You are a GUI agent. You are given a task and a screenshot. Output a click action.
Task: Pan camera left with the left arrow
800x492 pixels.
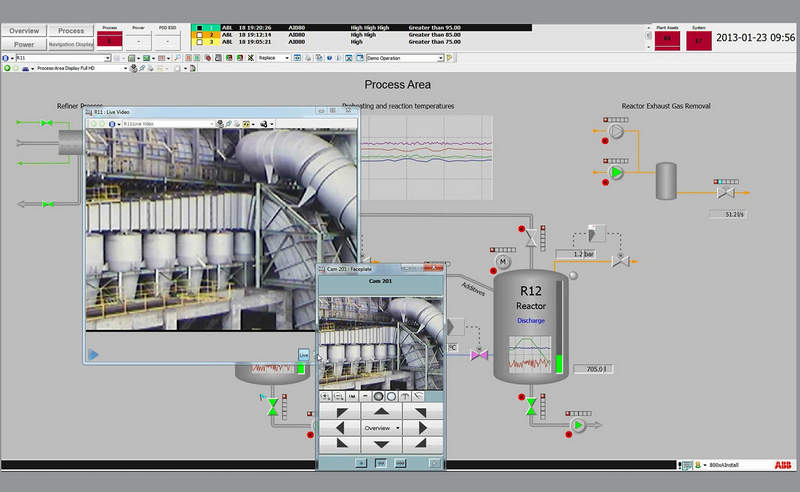tap(340, 428)
